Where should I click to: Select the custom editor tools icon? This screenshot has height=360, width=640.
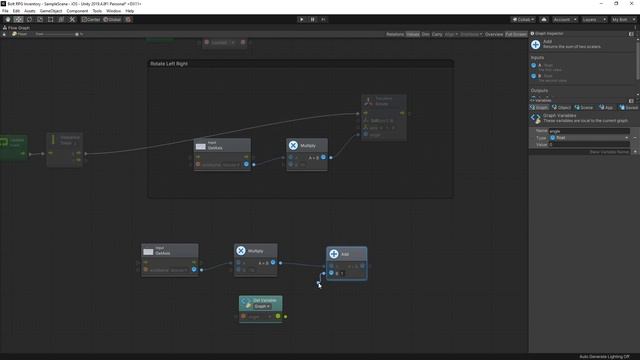point(72,19)
